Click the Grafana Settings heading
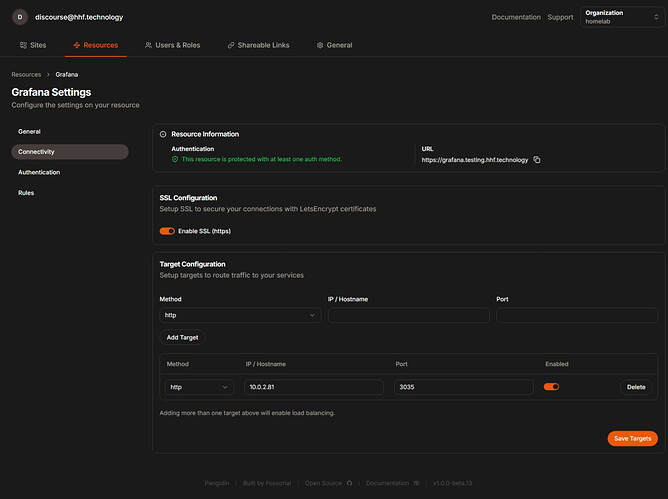Screen dimensions: 668x499 point(51,92)
